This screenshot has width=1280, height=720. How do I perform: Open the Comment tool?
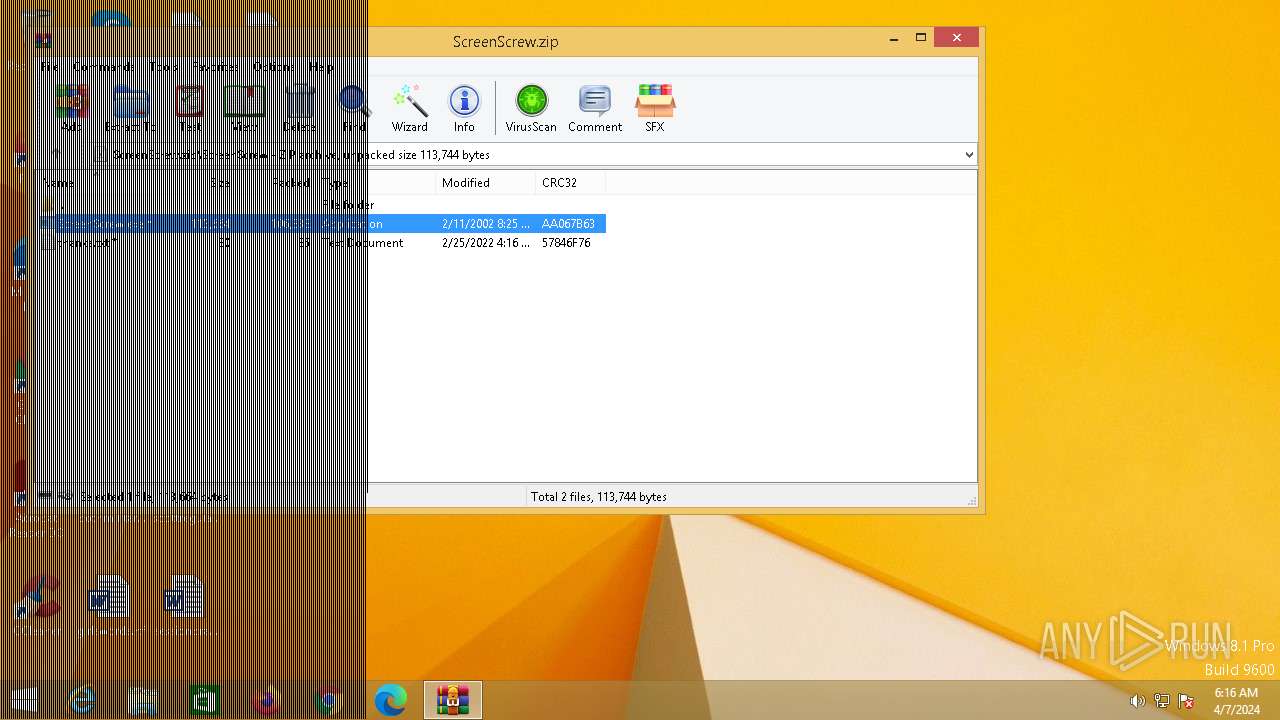(x=595, y=108)
